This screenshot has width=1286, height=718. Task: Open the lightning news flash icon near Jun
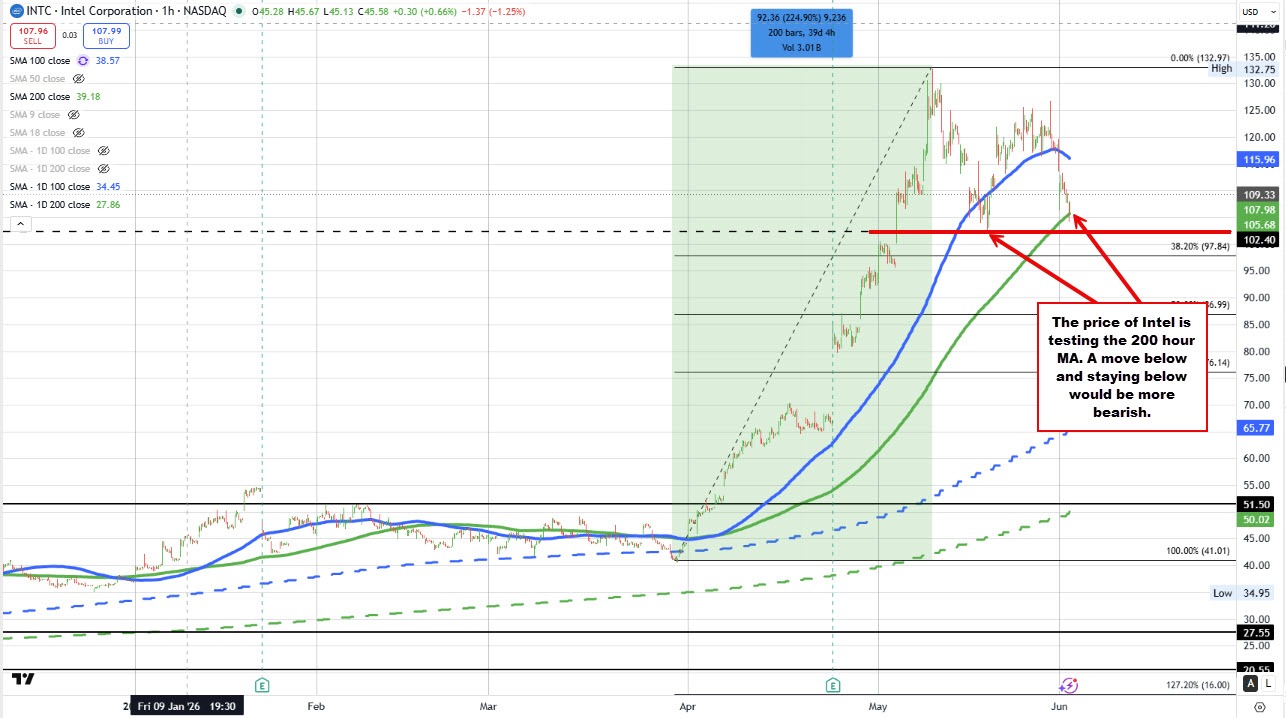pos(1068,685)
